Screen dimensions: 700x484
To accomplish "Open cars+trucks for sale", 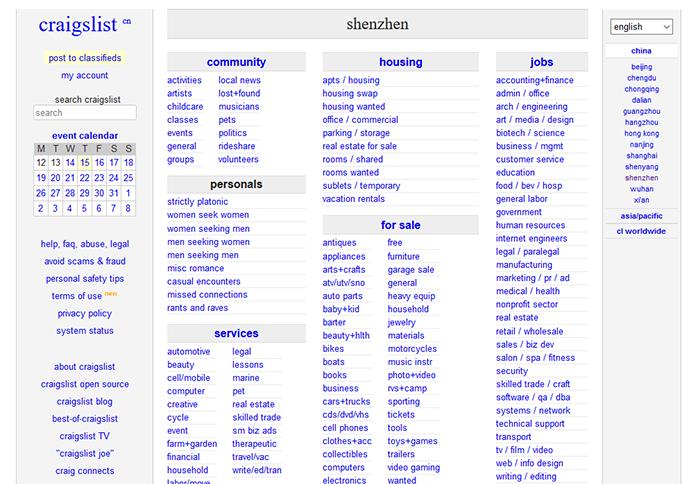I will pyautogui.click(x=346, y=401).
